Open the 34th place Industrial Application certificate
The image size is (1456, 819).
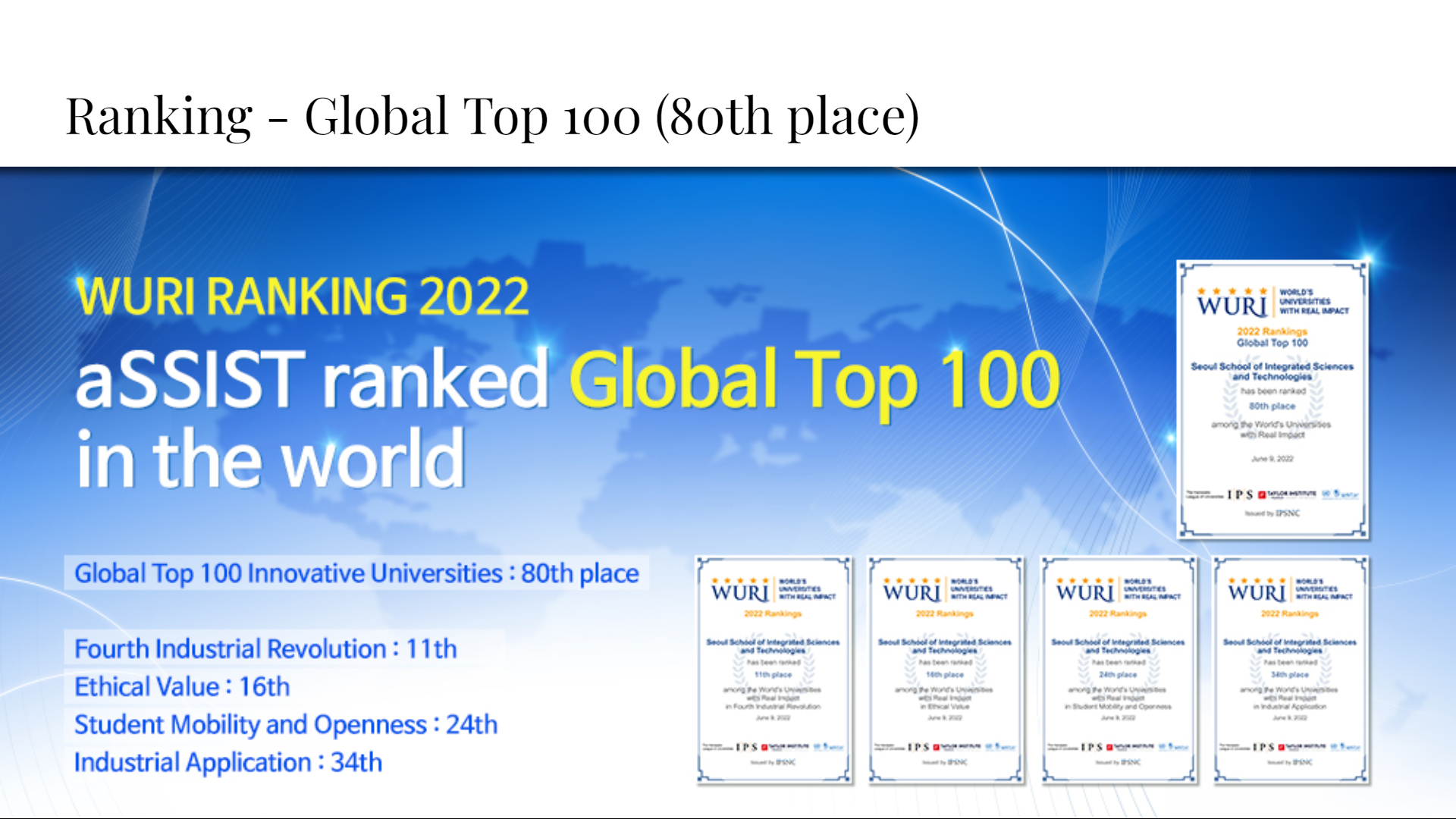(x=1291, y=670)
